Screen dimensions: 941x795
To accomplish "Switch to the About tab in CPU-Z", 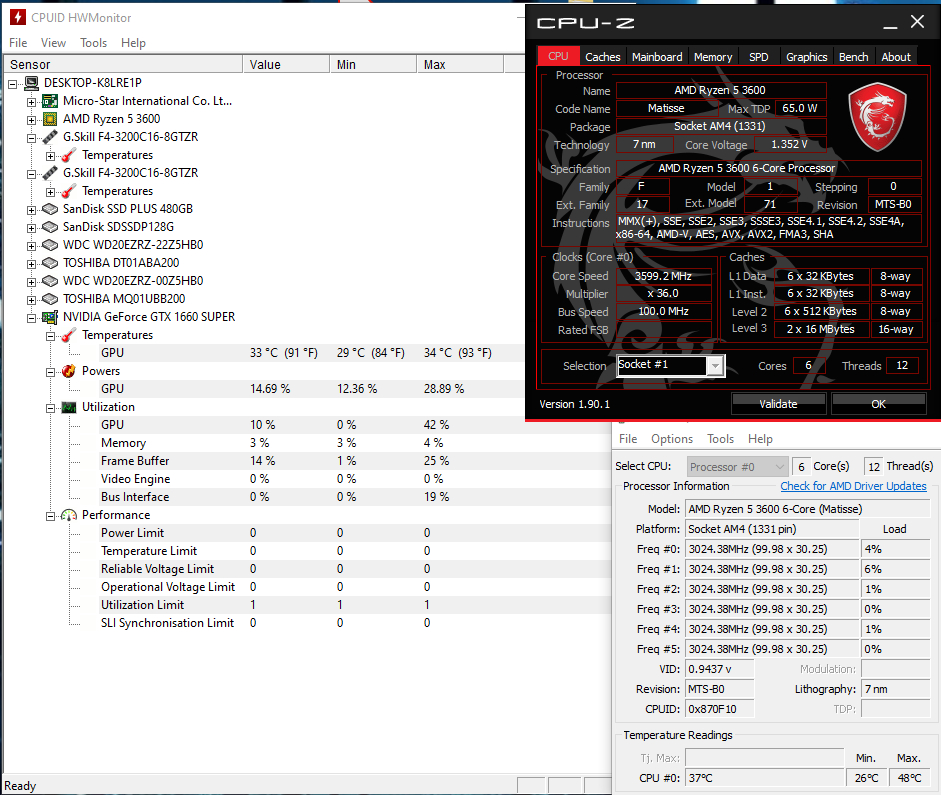I will pos(896,56).
